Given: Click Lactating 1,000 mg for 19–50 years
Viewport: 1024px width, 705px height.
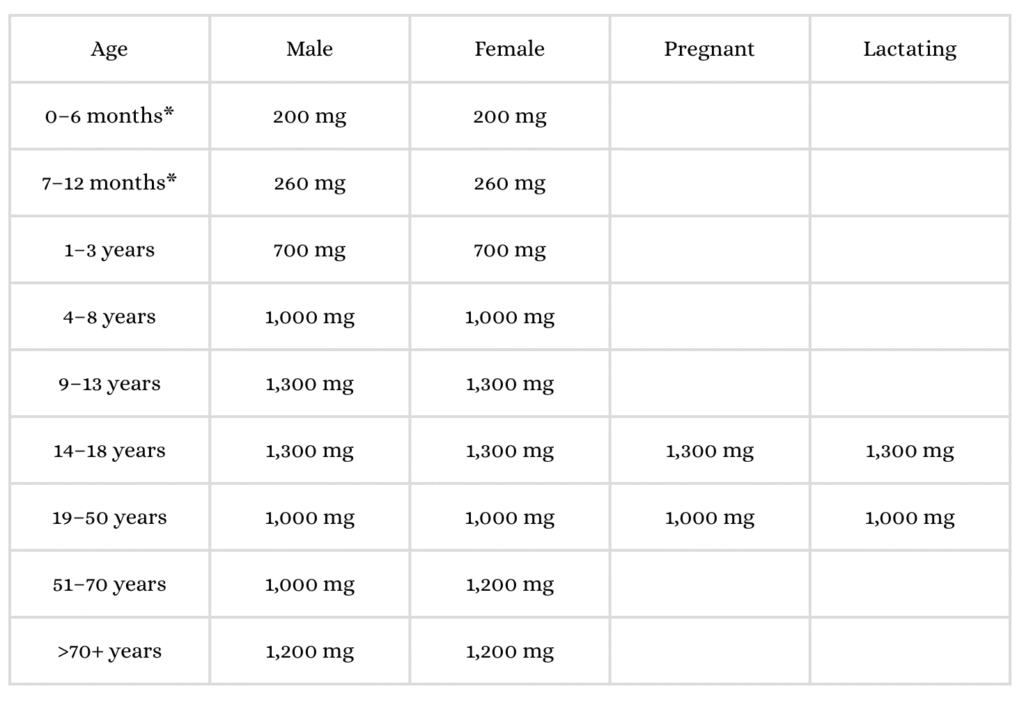Looking at the screenshot, I should point(909,518).
